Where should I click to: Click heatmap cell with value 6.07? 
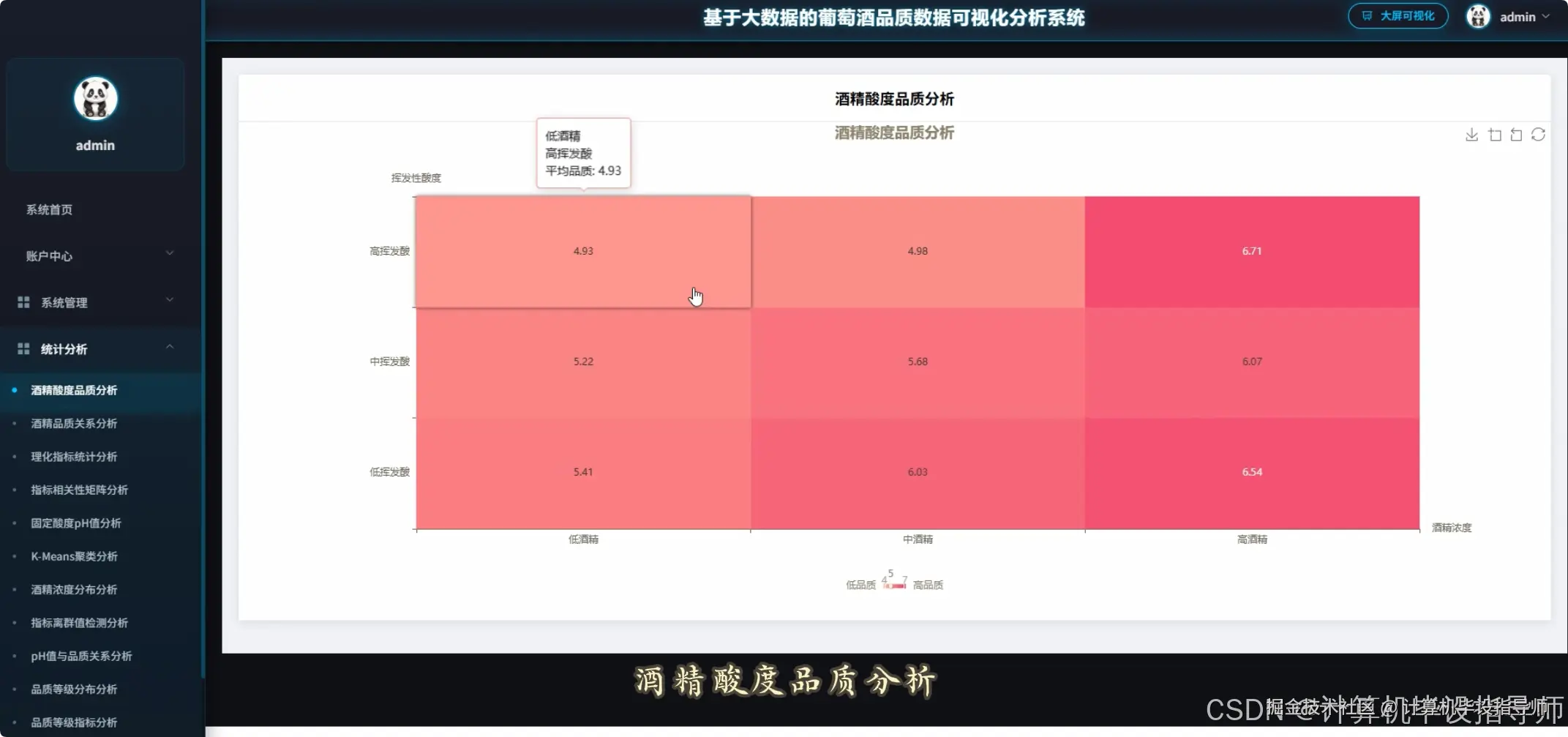tap(1252, 362)
